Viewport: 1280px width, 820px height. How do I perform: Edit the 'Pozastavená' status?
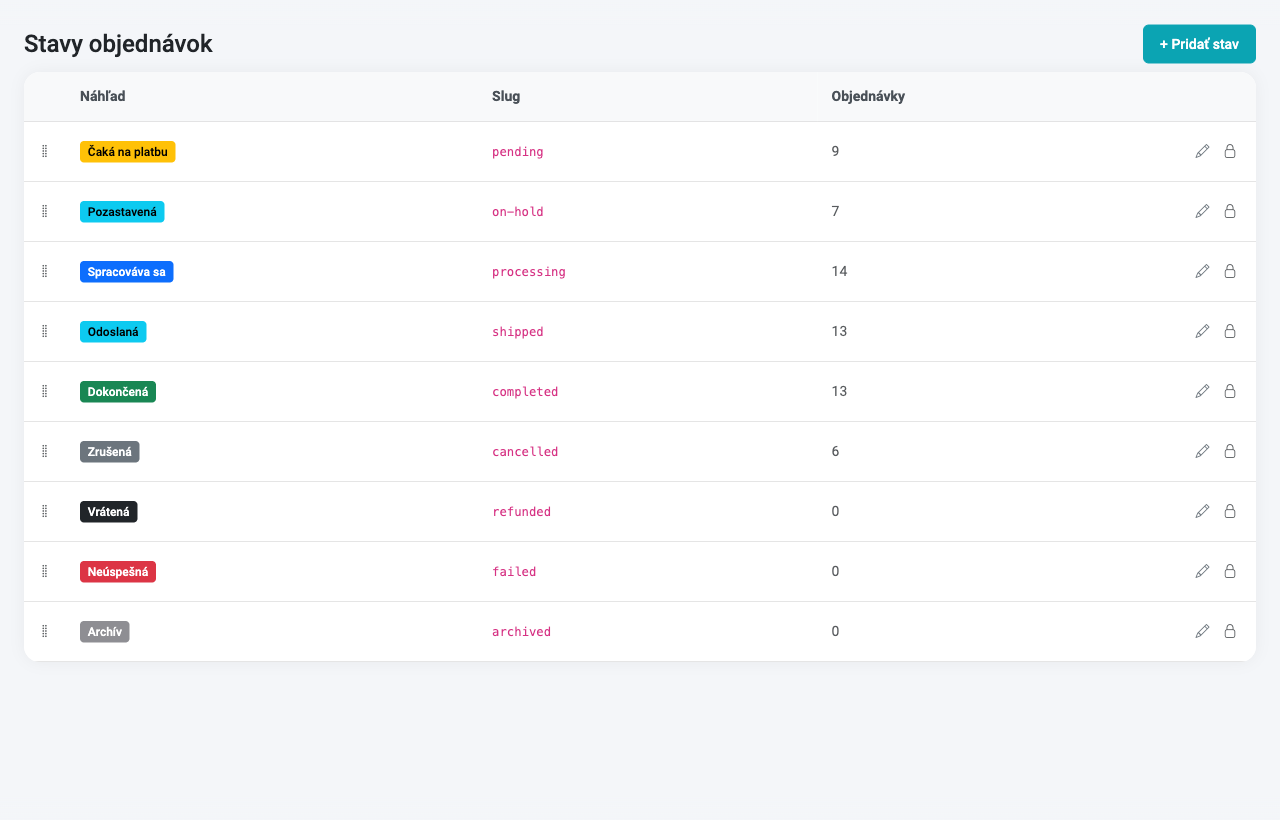coord(1202,211)
